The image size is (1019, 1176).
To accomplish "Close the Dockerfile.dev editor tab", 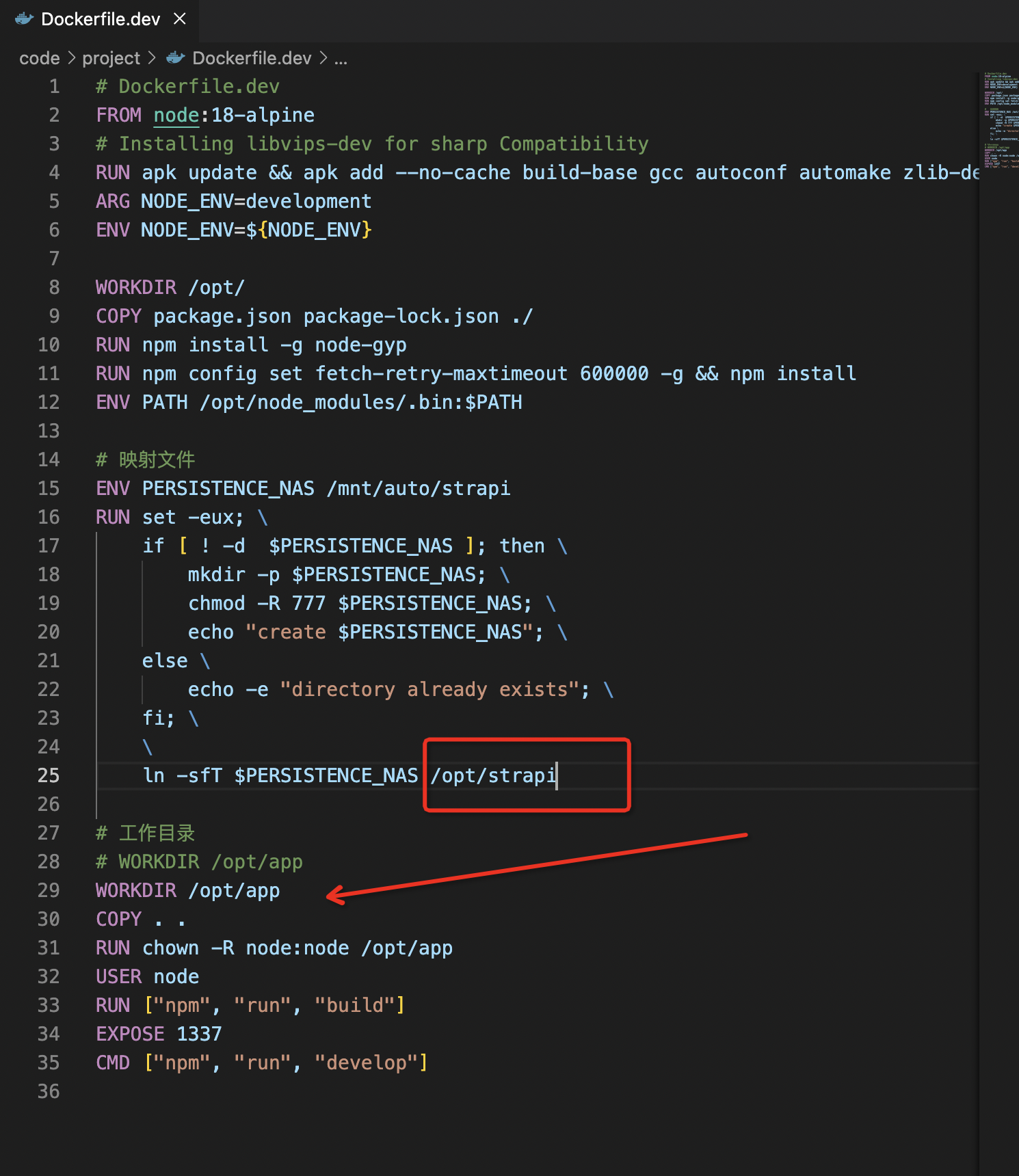I will pos(180,18).
